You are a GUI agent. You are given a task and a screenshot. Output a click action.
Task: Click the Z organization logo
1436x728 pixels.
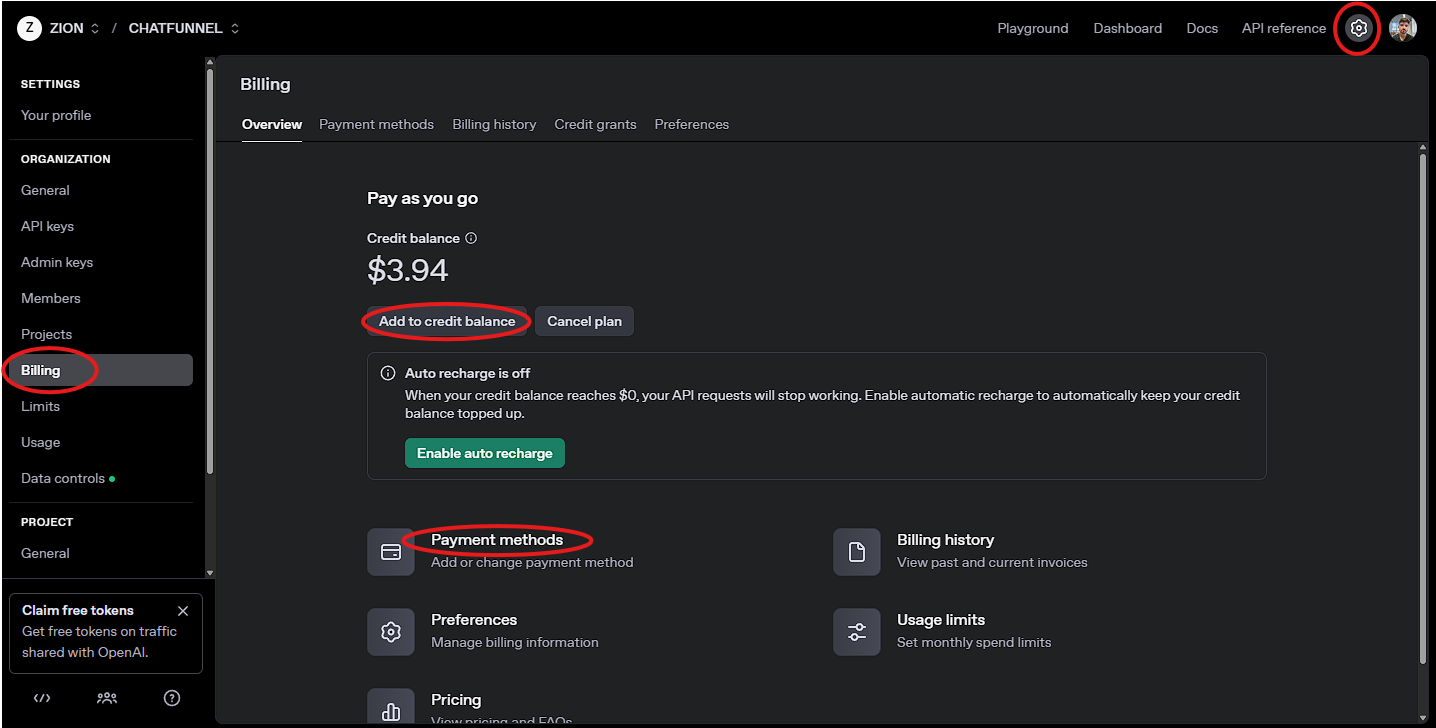29,28
